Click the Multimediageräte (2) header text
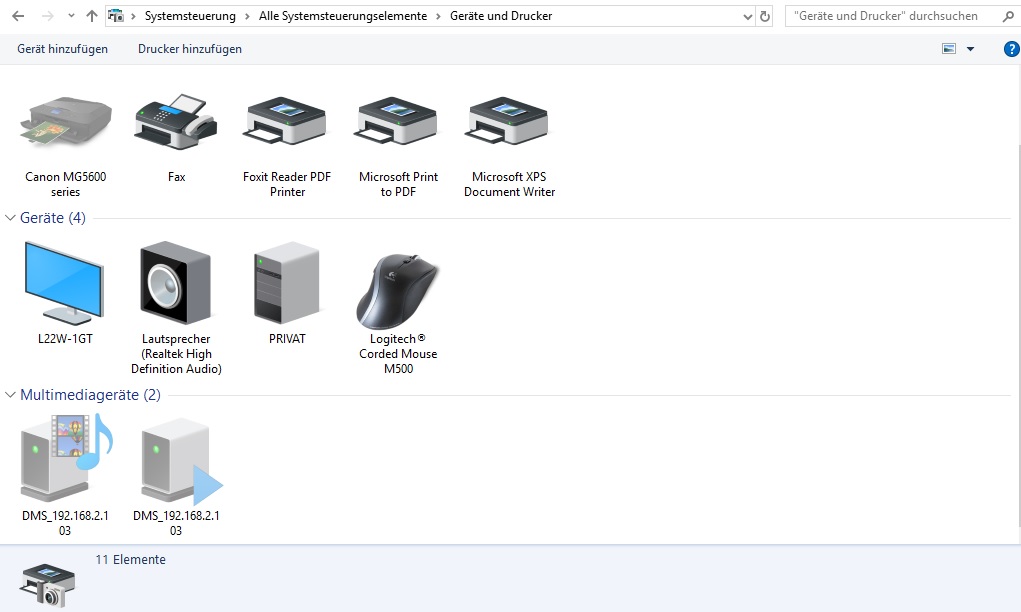The height and width of the screenshot is (612, 1021). (x=91, y=395)
